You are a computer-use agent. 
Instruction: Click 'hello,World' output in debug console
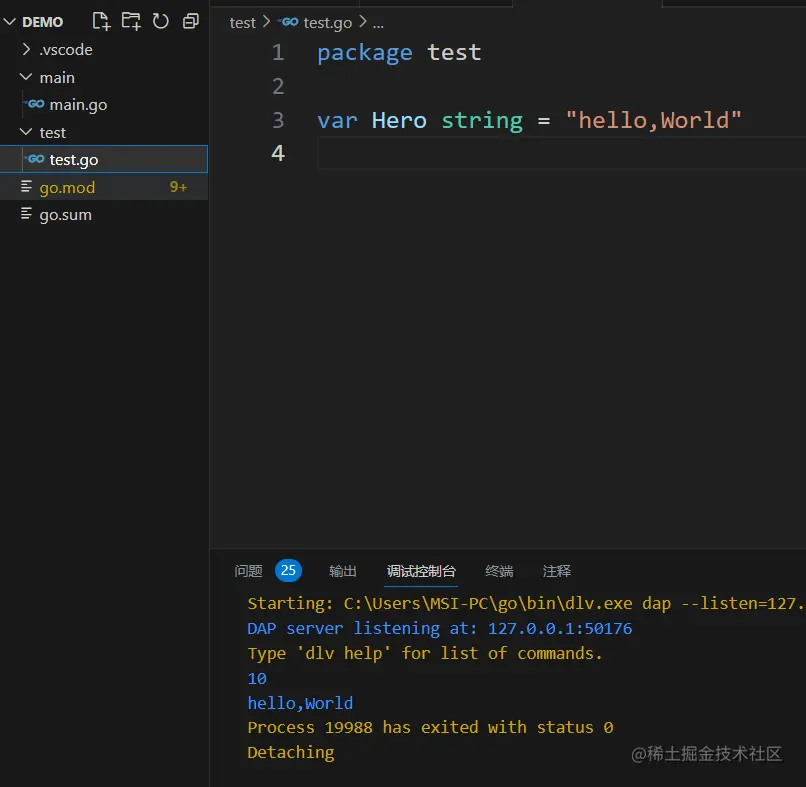click(x=300, y=703)
